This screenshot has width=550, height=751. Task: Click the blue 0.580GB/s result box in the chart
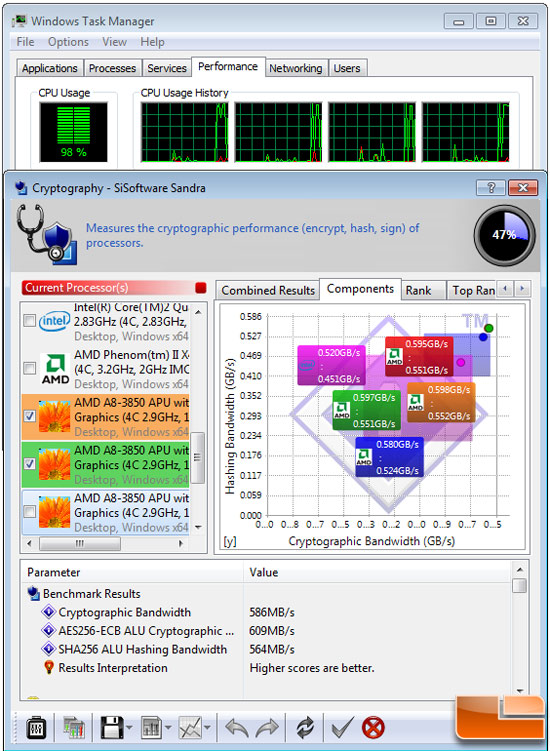point(390,457)
